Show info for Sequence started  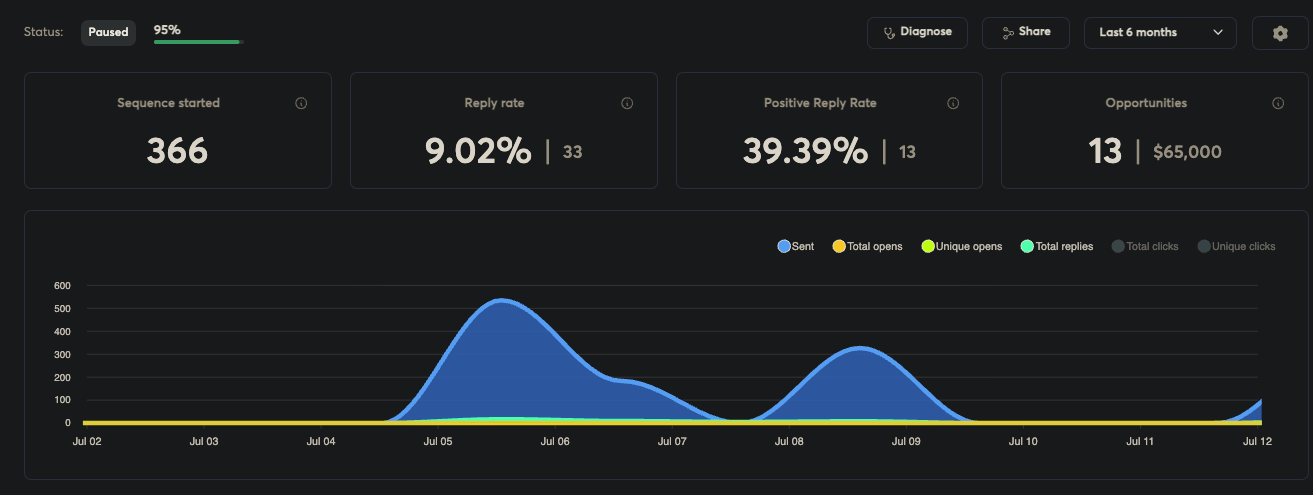pos(301,103)
